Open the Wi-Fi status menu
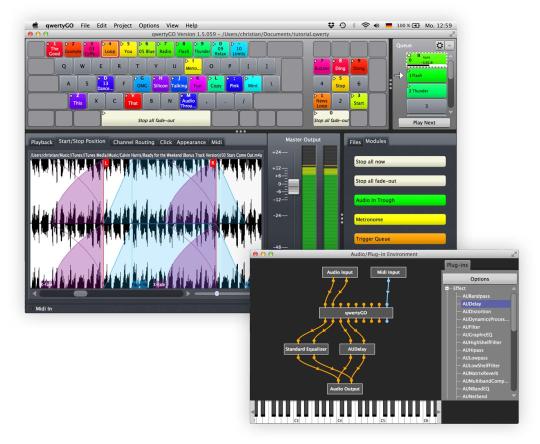This screenshot has width=540, height=444. [x=365, y=25]
